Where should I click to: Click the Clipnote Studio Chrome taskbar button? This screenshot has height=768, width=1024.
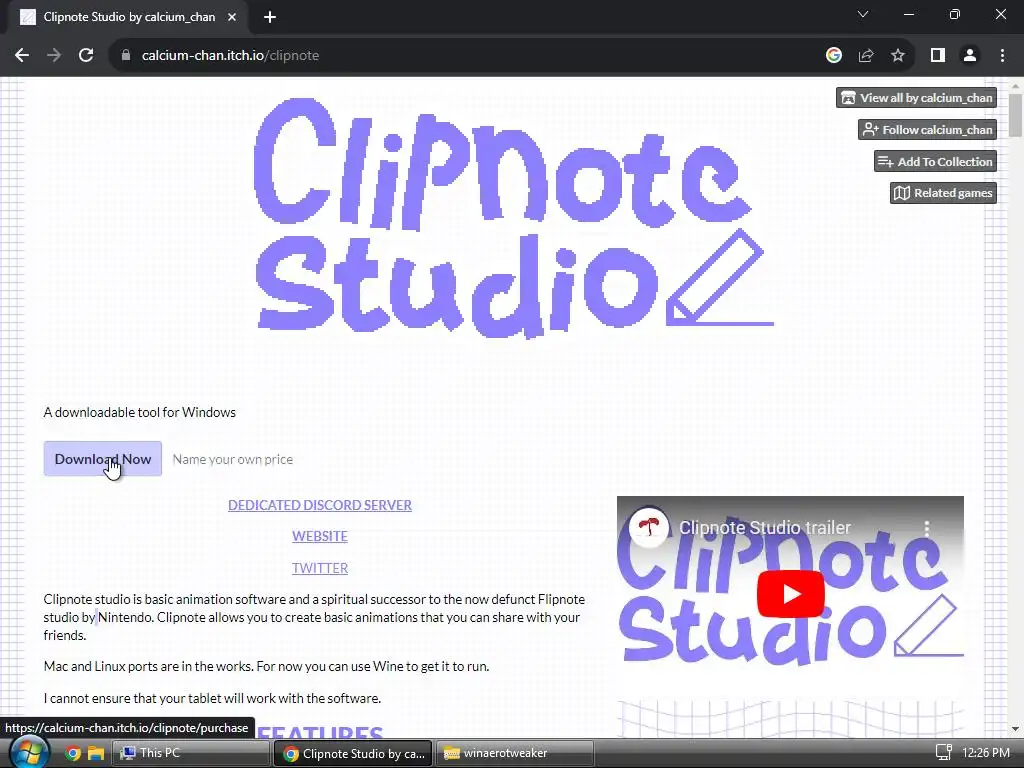click(353, 753)
